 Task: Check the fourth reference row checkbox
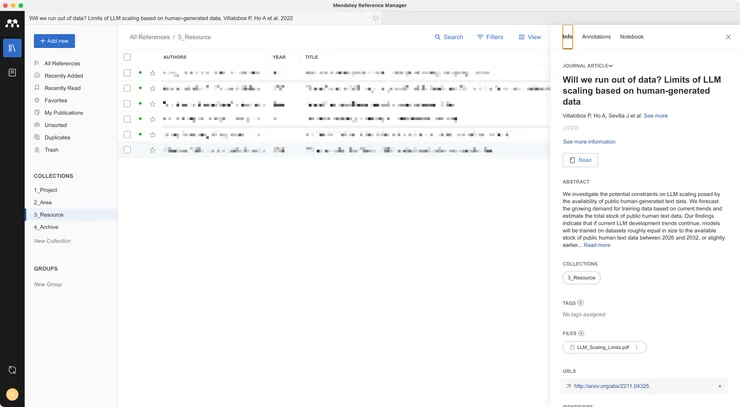point(127,119)
